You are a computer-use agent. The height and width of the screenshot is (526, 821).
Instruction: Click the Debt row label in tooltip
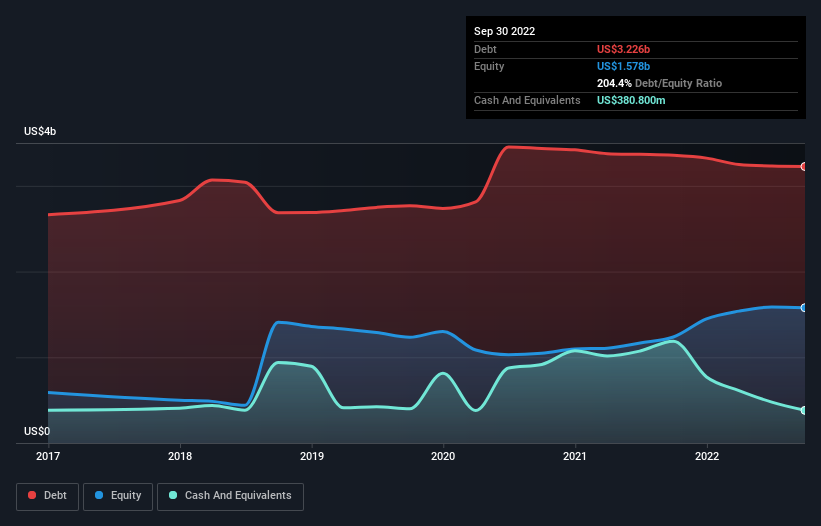[x=485, y=49]
